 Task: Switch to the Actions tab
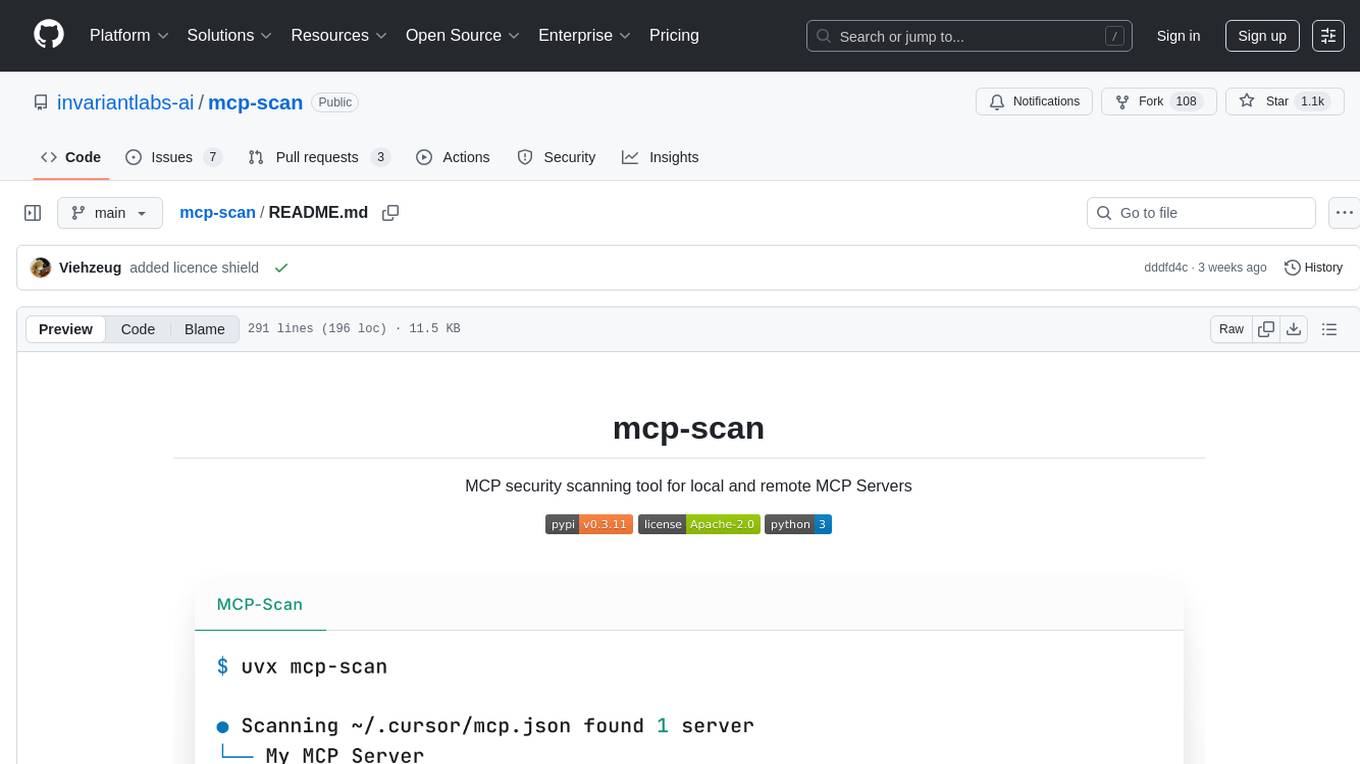coord(453,157)
